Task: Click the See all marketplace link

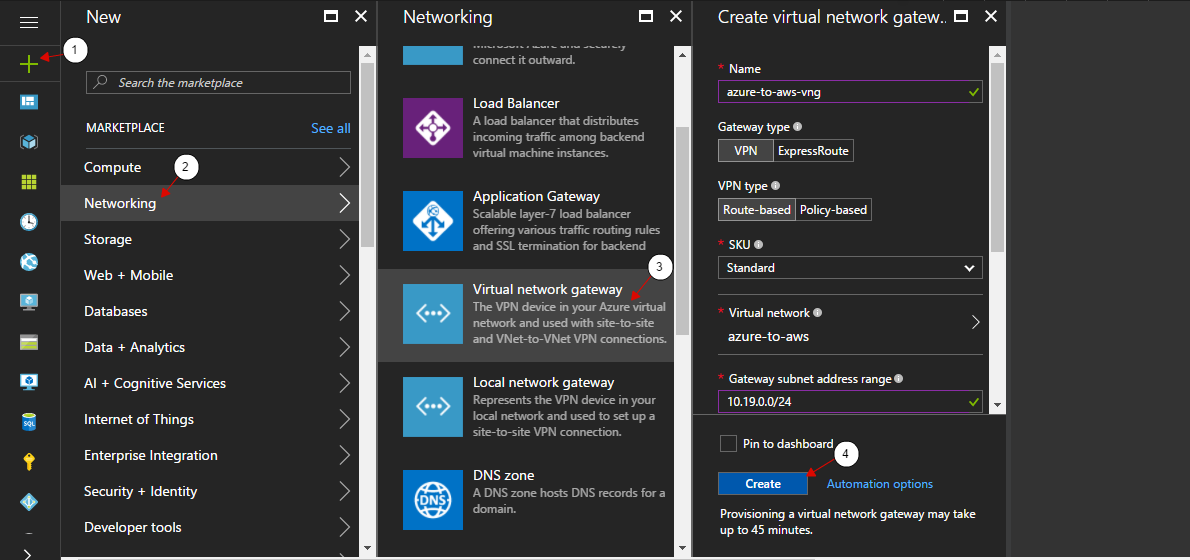Action: pos(331,128)
